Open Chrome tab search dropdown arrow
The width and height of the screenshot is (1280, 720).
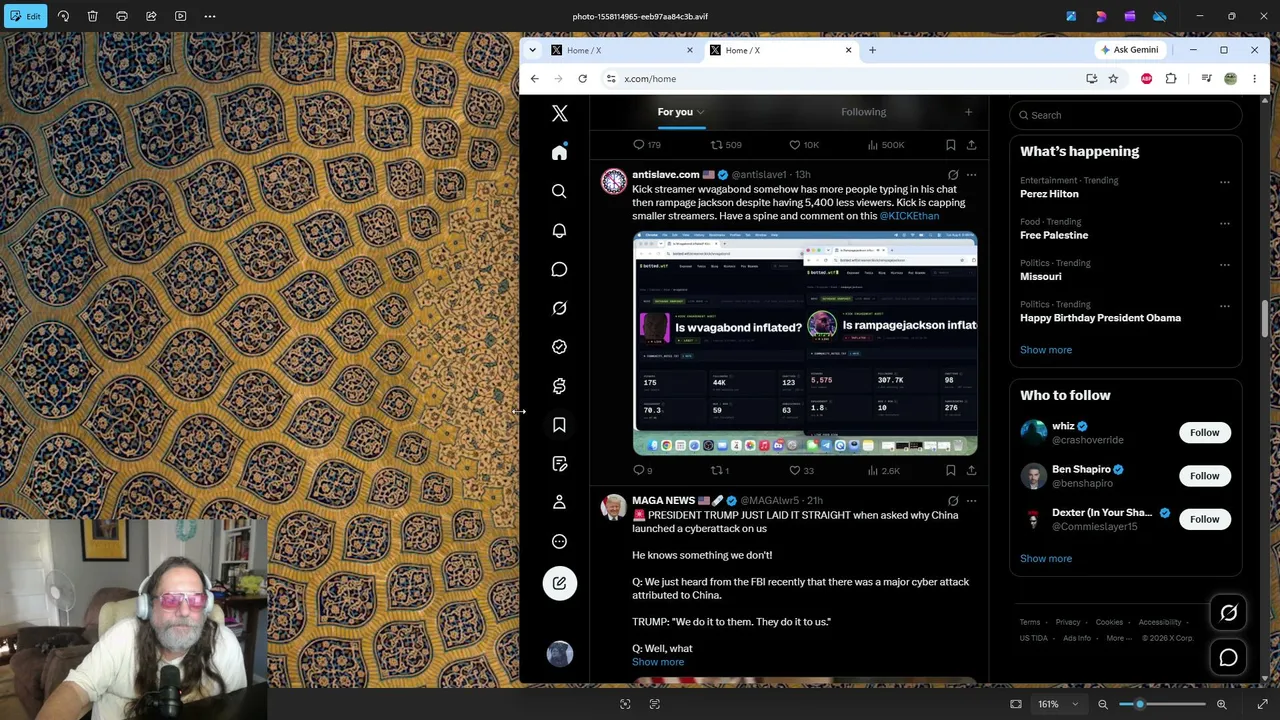click(x=532, y=50)
